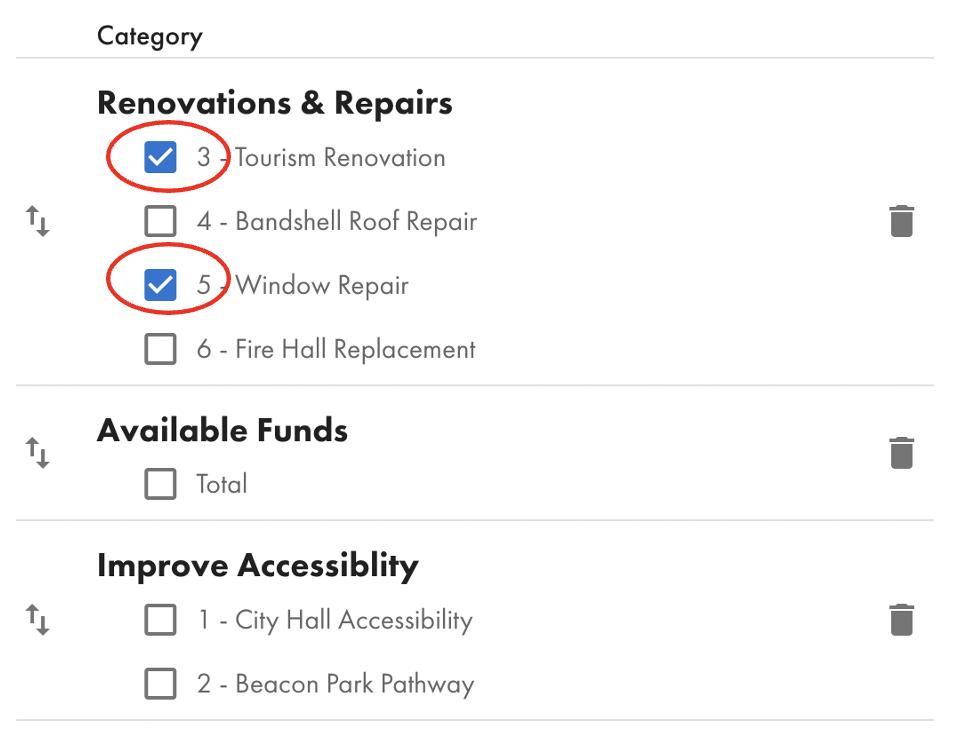
Task: Click the '3 - Tourism Renovation' label
Action: pos(321,158)
